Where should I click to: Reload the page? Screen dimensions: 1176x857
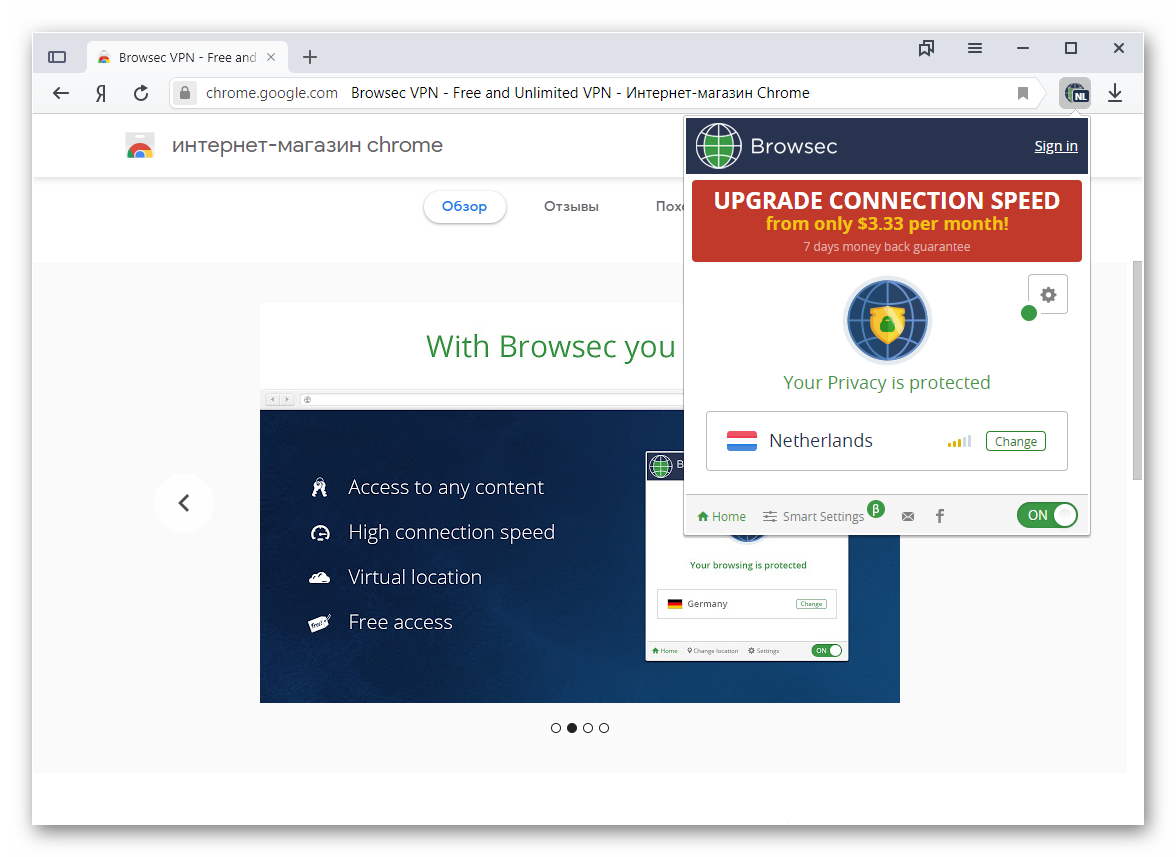pyautogui.click(x=141, y=93)
